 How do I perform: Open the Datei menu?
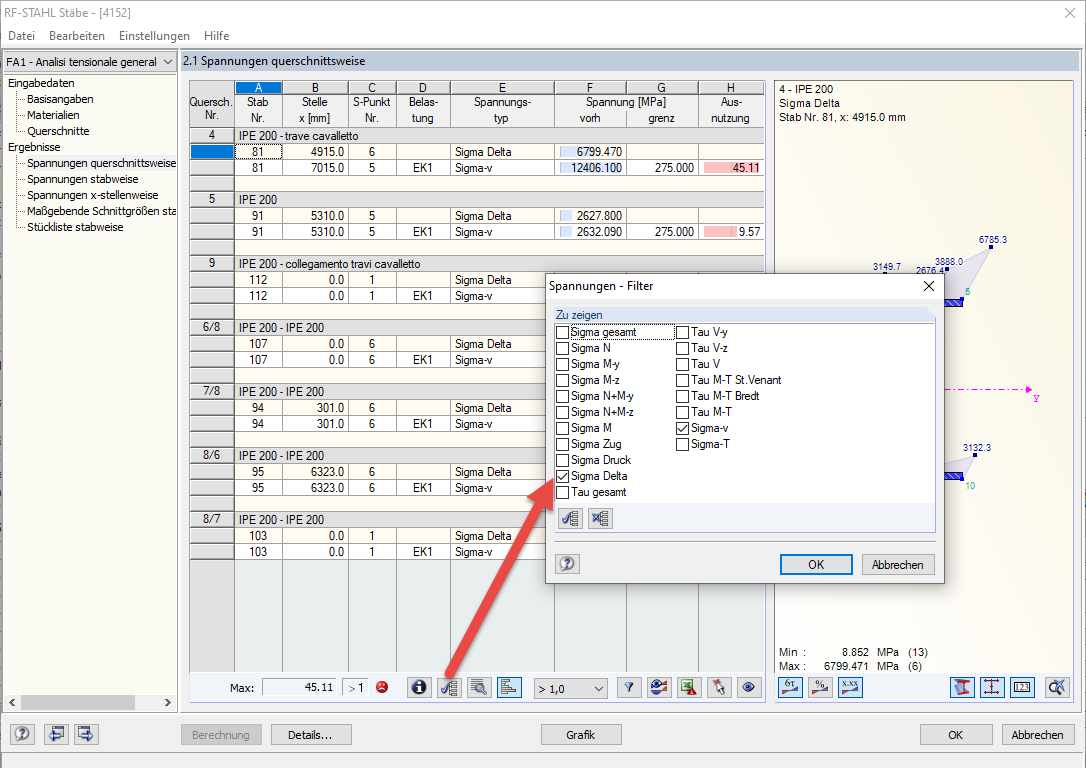click(x=21, y=35)
